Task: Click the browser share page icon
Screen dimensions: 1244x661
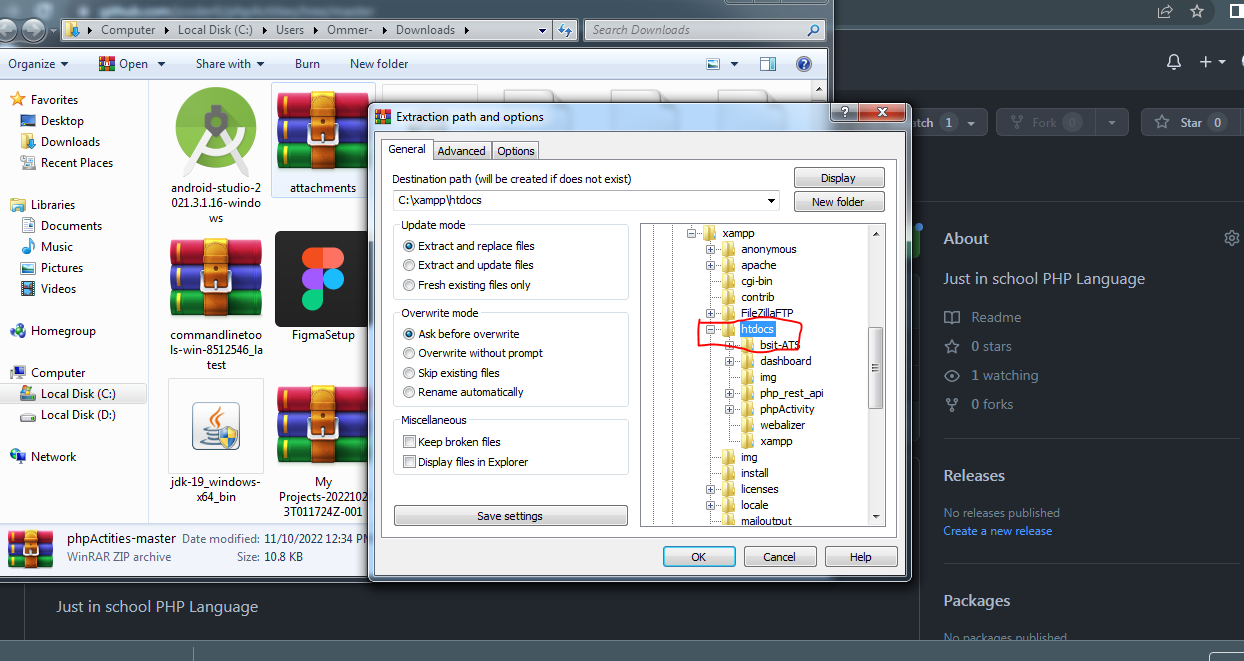Action: coord(1165,12)
